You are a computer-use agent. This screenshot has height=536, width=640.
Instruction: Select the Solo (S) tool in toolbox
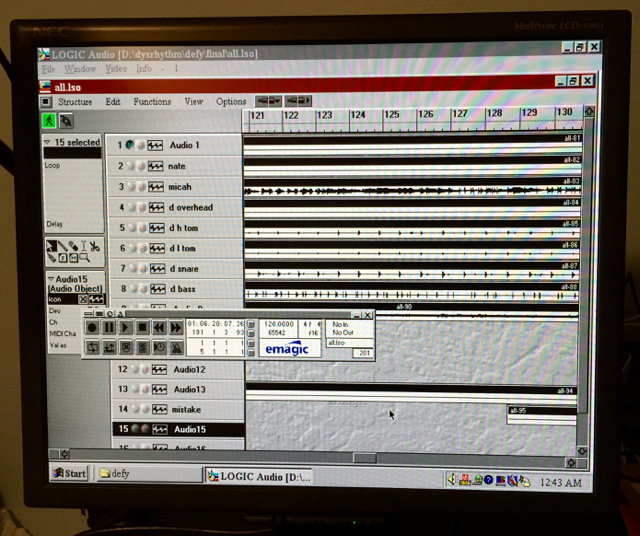pos(62,258)
